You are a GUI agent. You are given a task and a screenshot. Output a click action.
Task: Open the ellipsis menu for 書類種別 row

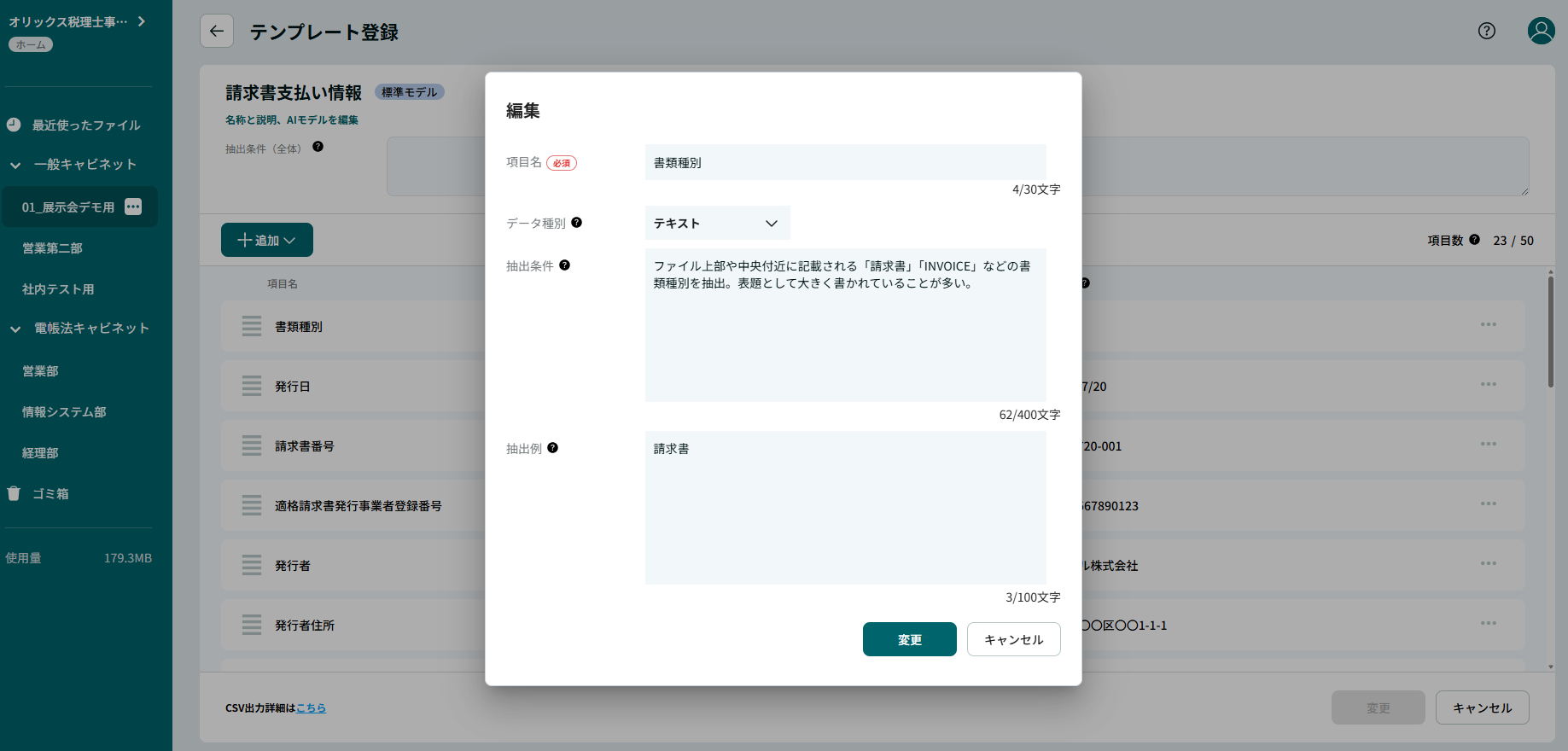click(1489, 324)
